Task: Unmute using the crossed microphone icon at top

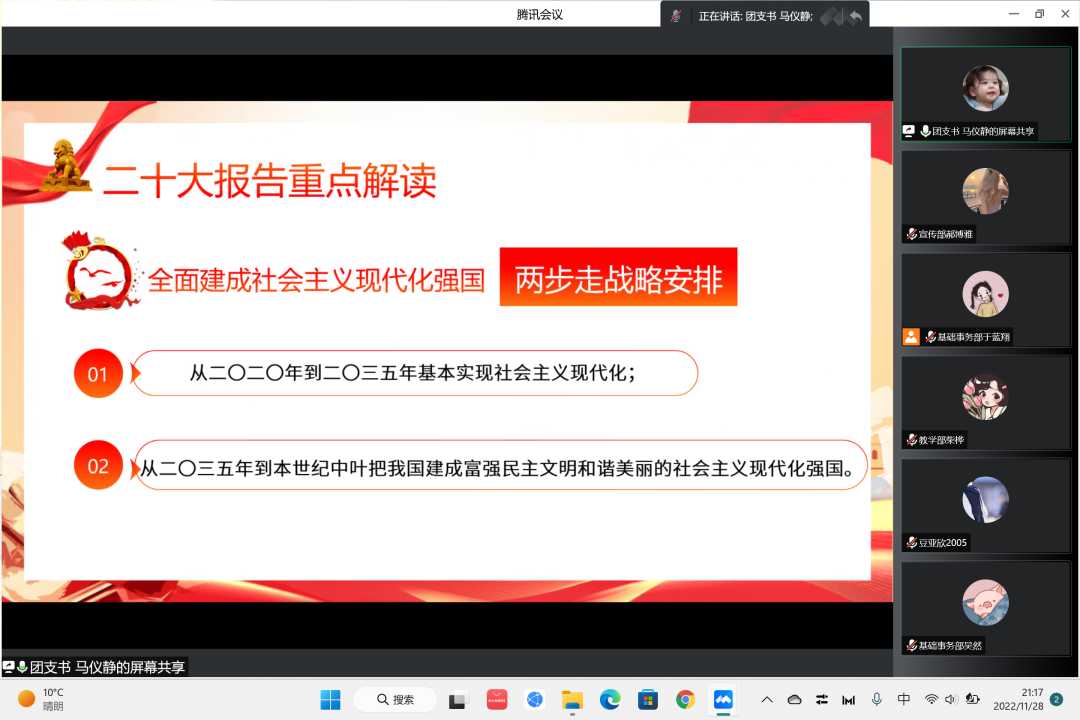Action: click(676, 16)
